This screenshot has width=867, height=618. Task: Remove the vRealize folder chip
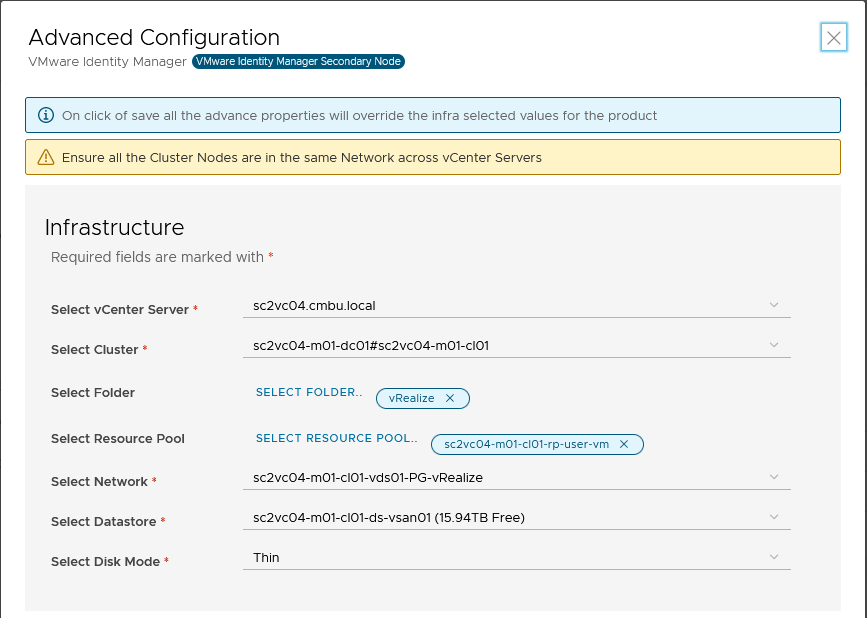click(x=450, y=398)
